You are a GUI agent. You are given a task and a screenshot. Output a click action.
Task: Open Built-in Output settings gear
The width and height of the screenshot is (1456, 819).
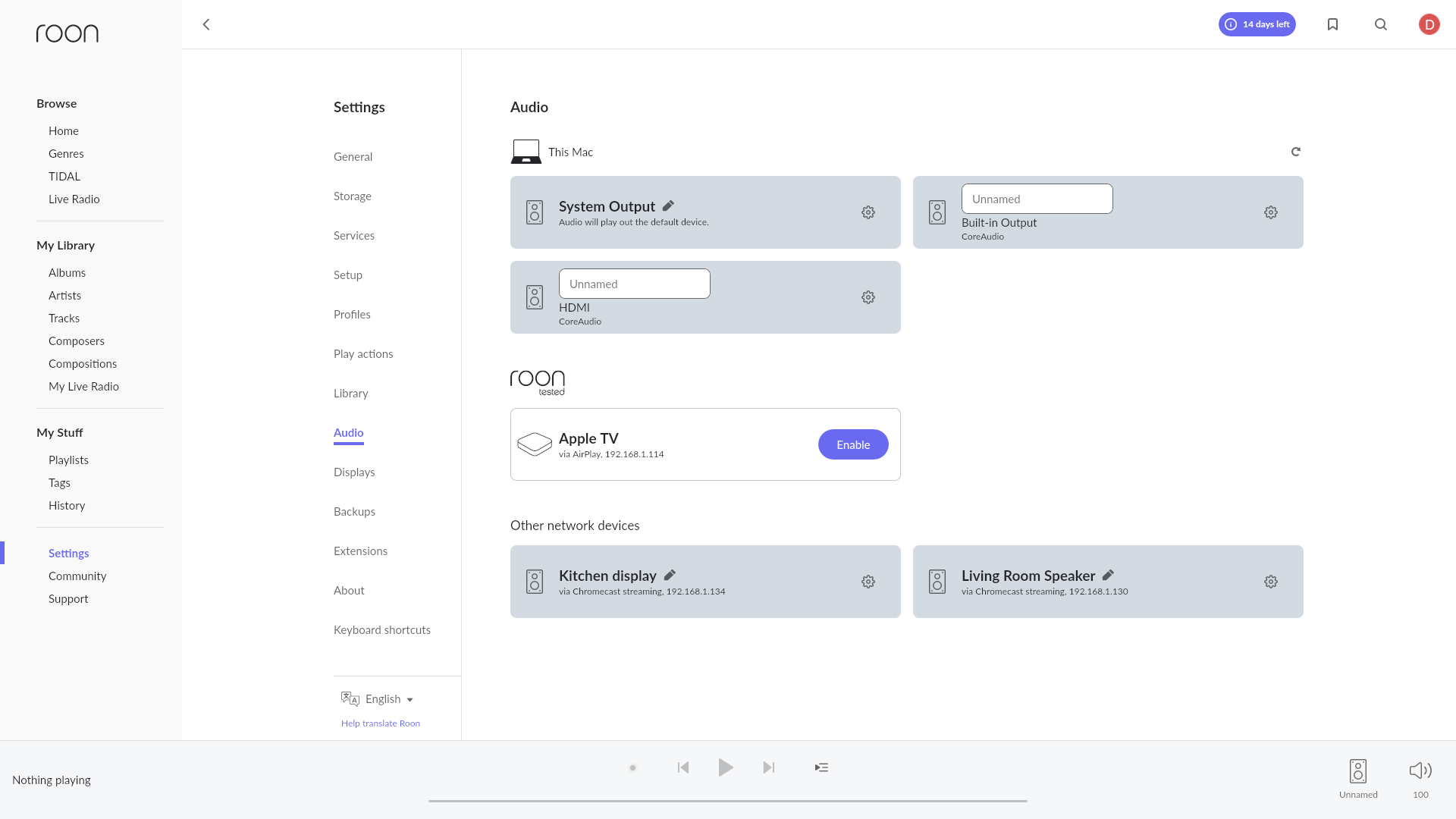click(1271, 212)
